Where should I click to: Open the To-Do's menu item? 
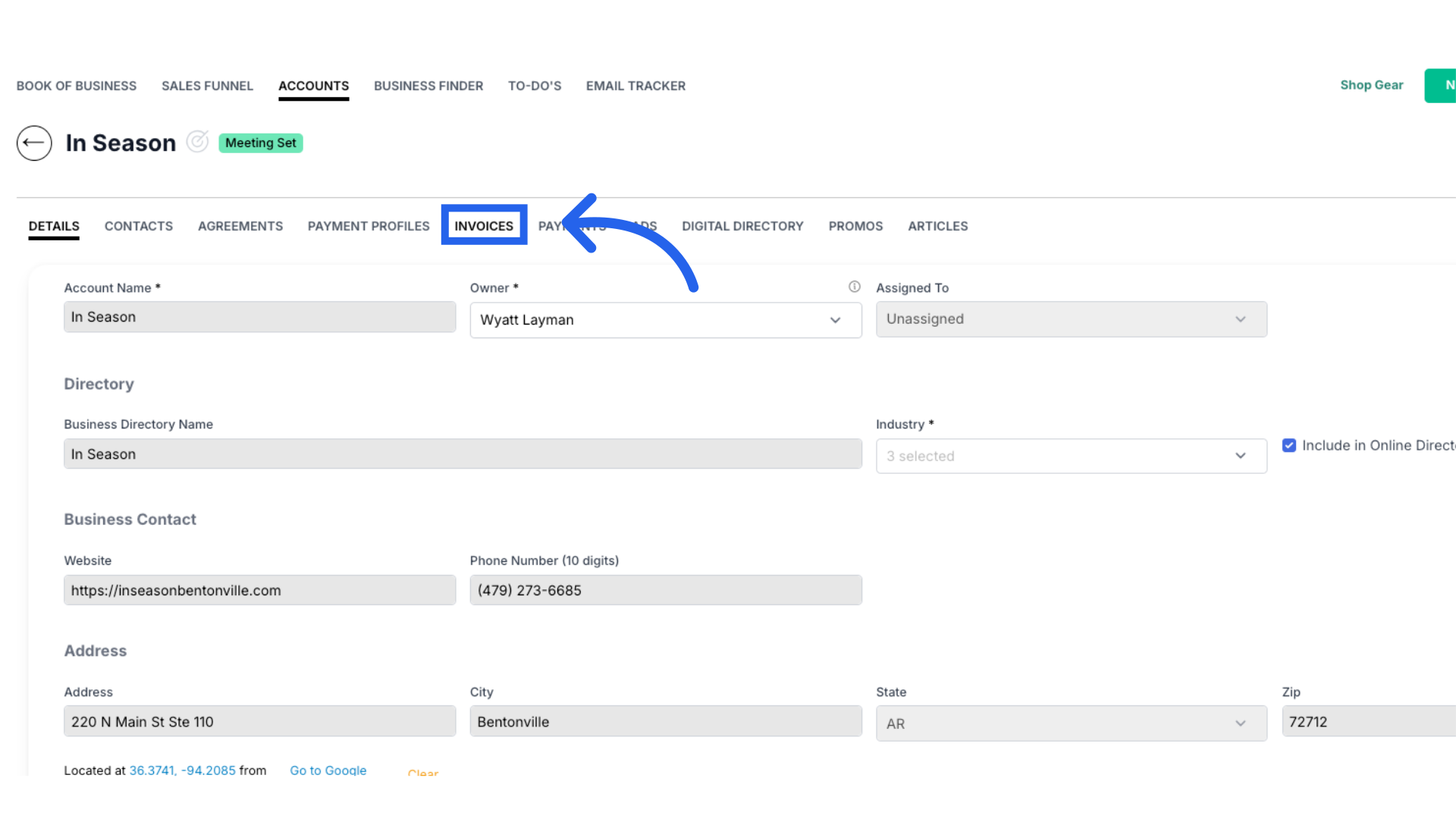(x=535, y=86)
